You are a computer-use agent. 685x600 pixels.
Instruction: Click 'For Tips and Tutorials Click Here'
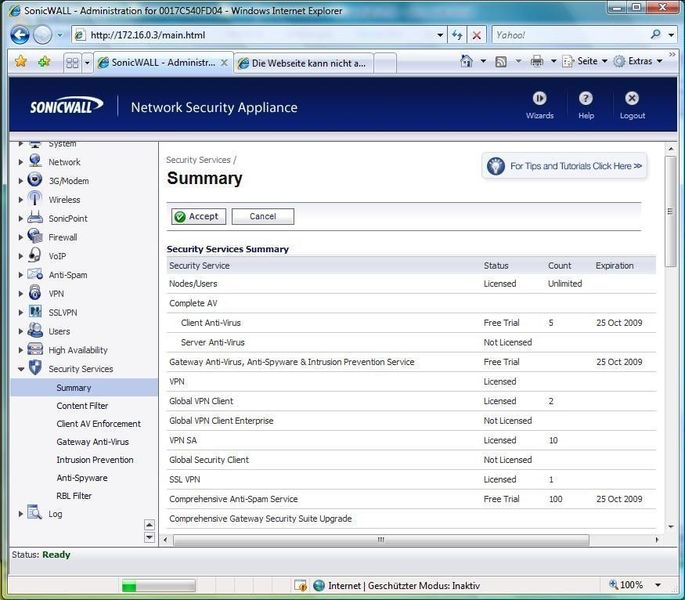point(564,166)
